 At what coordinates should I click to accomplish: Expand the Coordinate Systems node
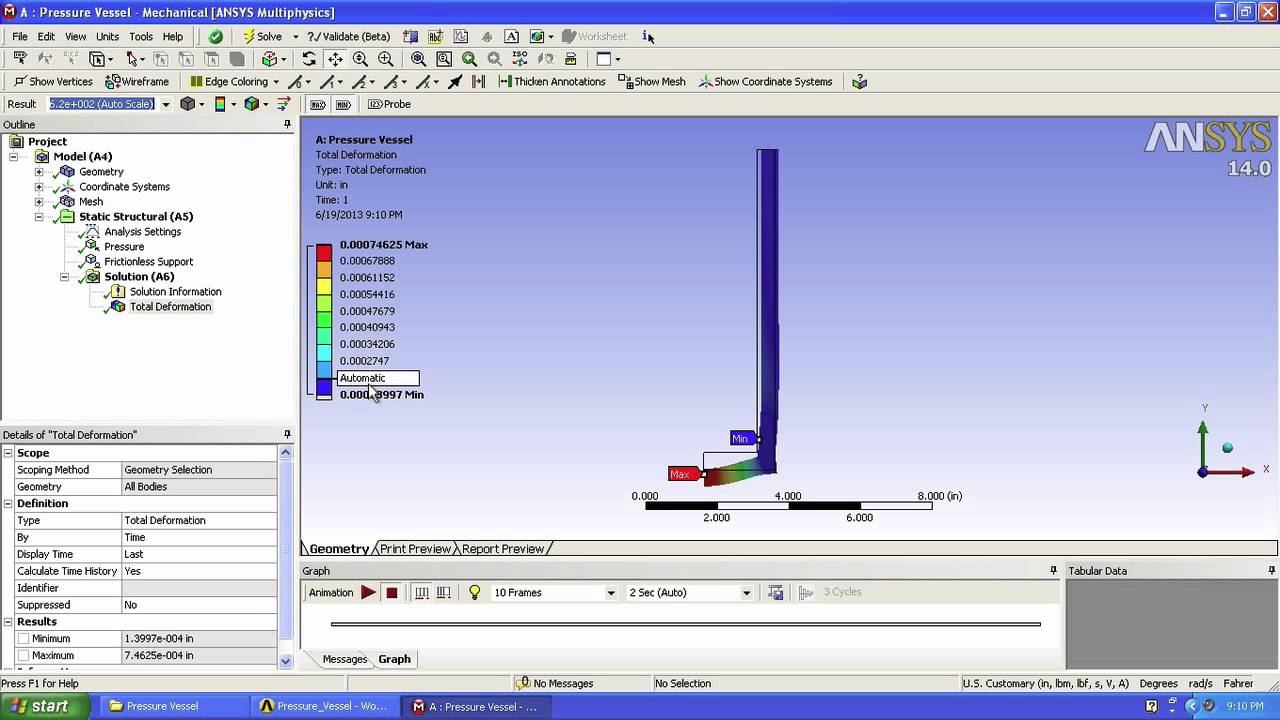[x=39, y=187]
